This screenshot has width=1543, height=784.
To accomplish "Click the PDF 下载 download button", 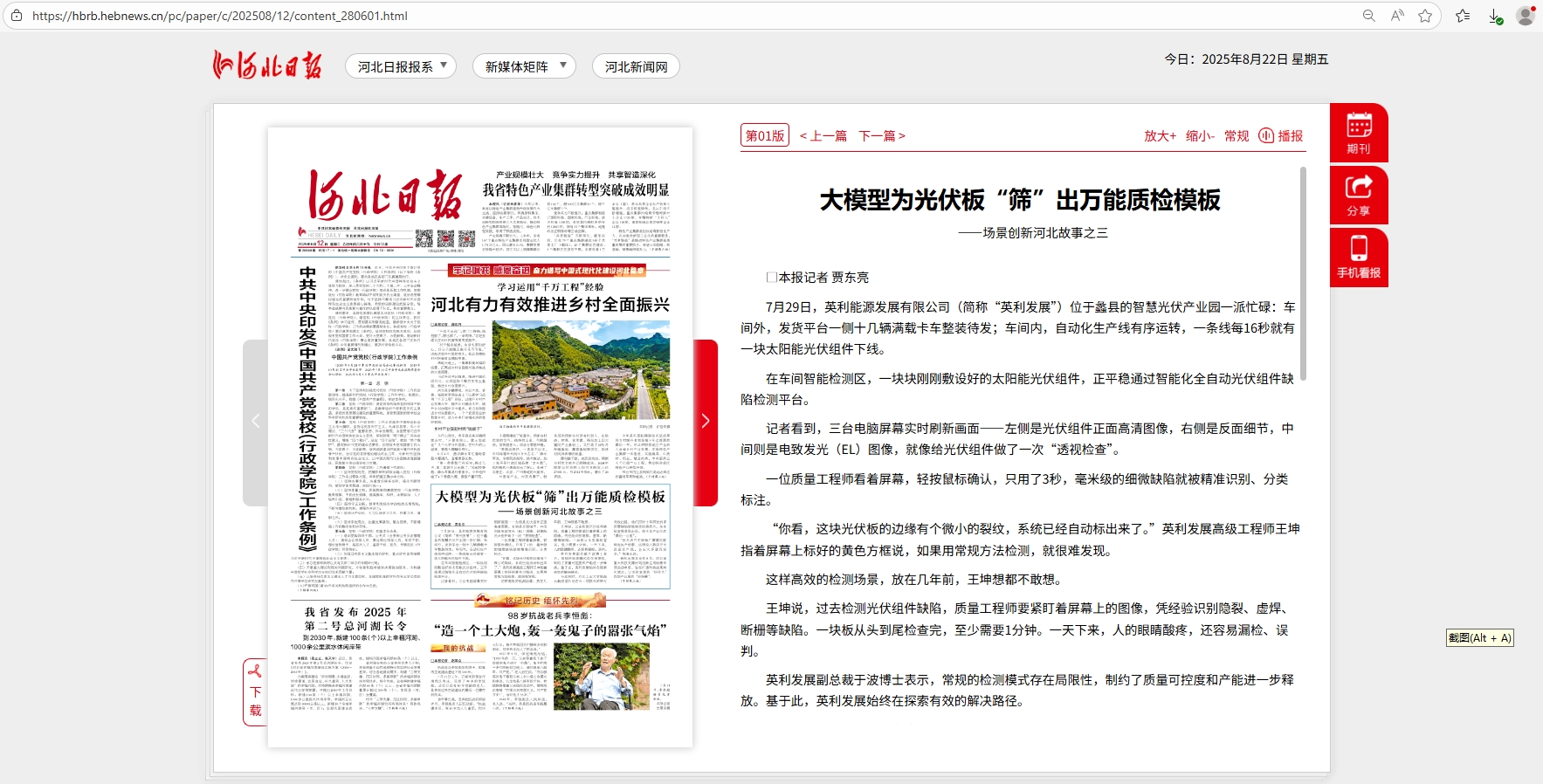I will tap(255, 692).
